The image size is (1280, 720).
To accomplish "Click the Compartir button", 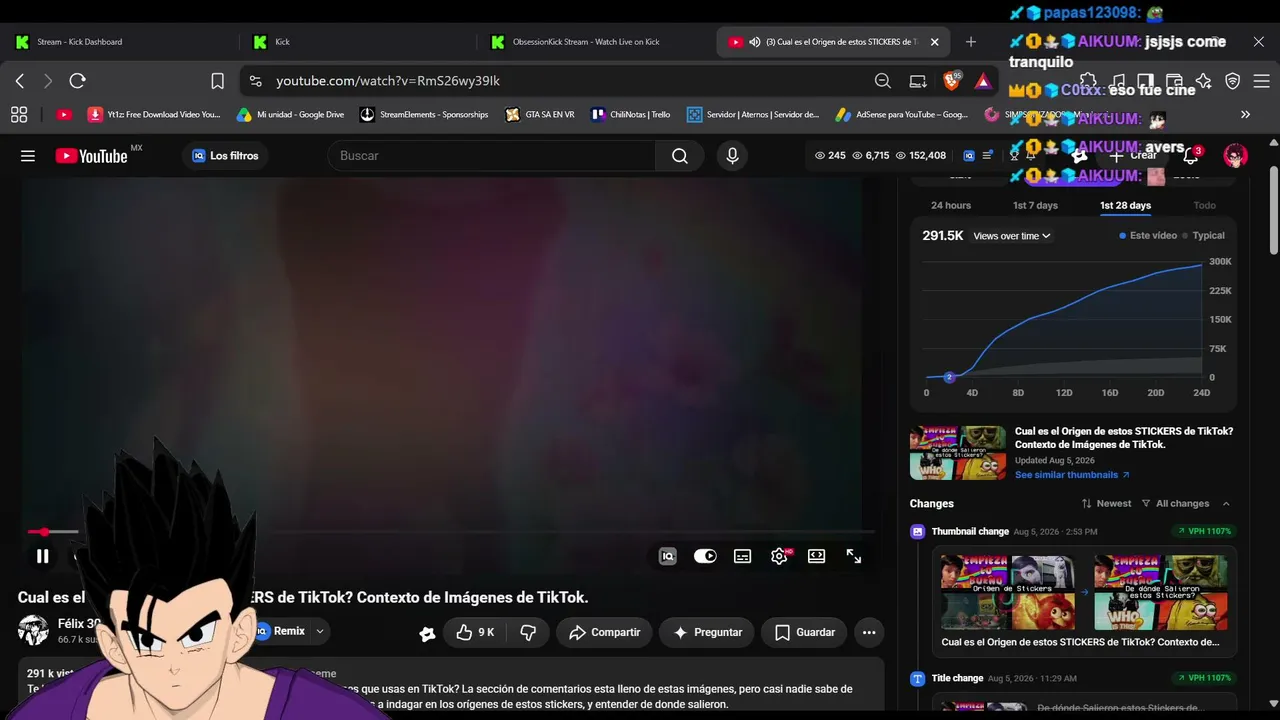I will [x=604, y=632].
